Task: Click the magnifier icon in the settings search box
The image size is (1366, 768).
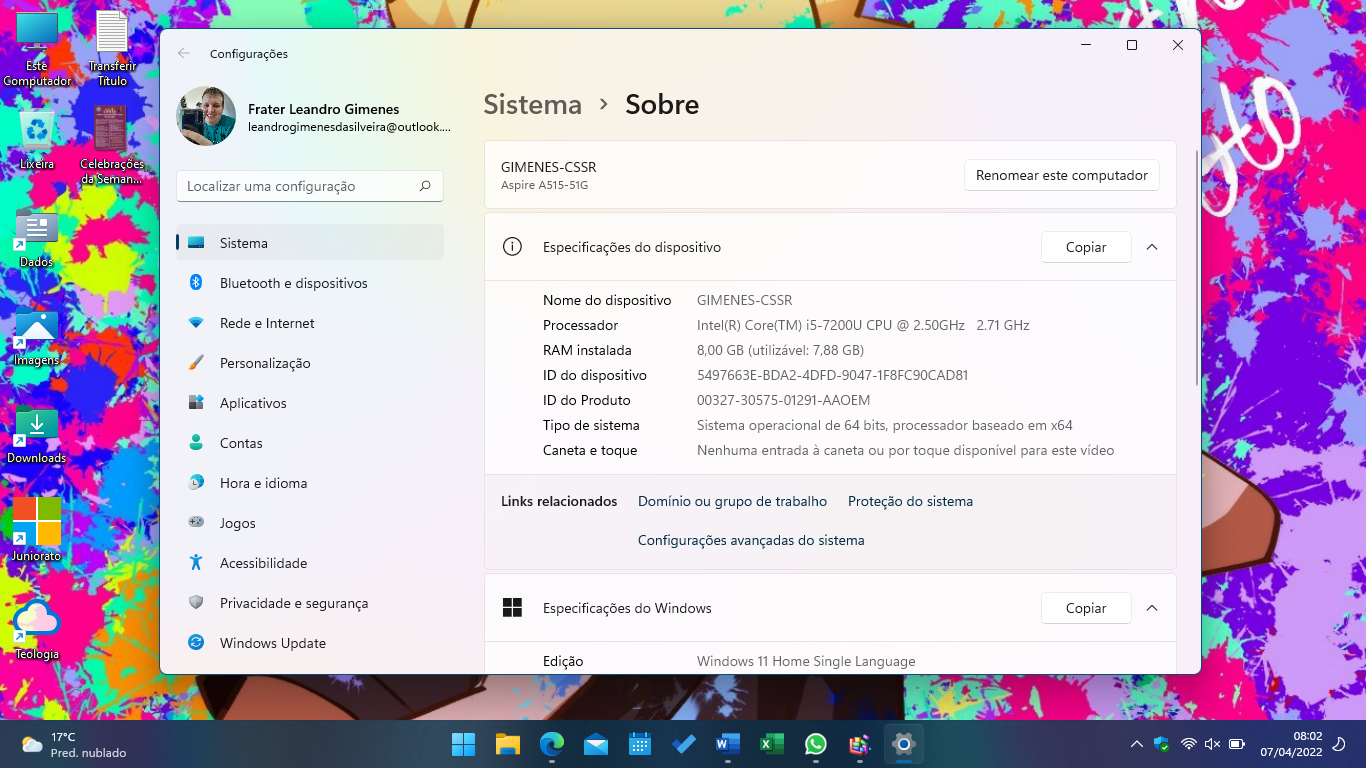Action: [425, 186]
